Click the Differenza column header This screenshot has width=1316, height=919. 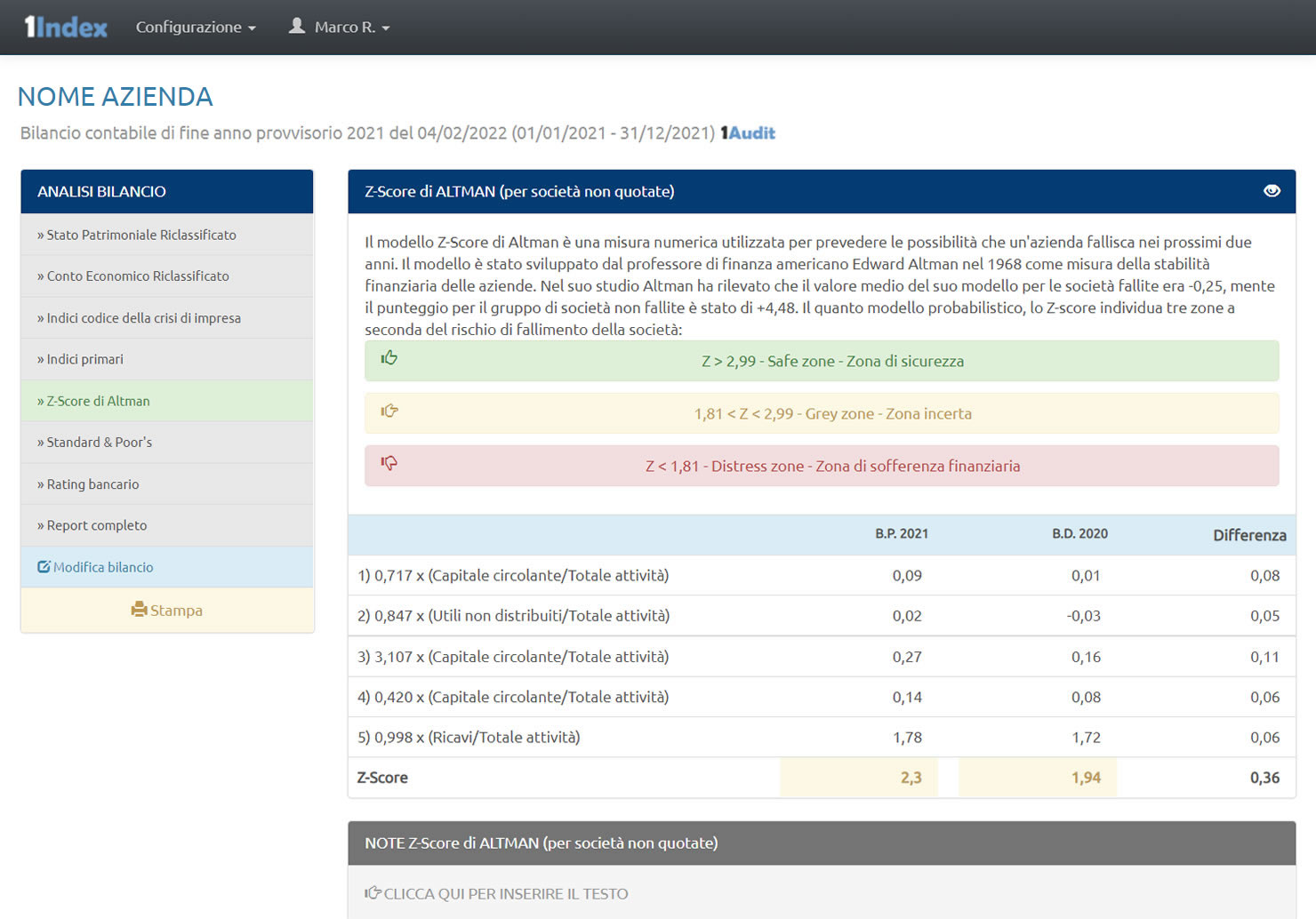(1249, 536)
